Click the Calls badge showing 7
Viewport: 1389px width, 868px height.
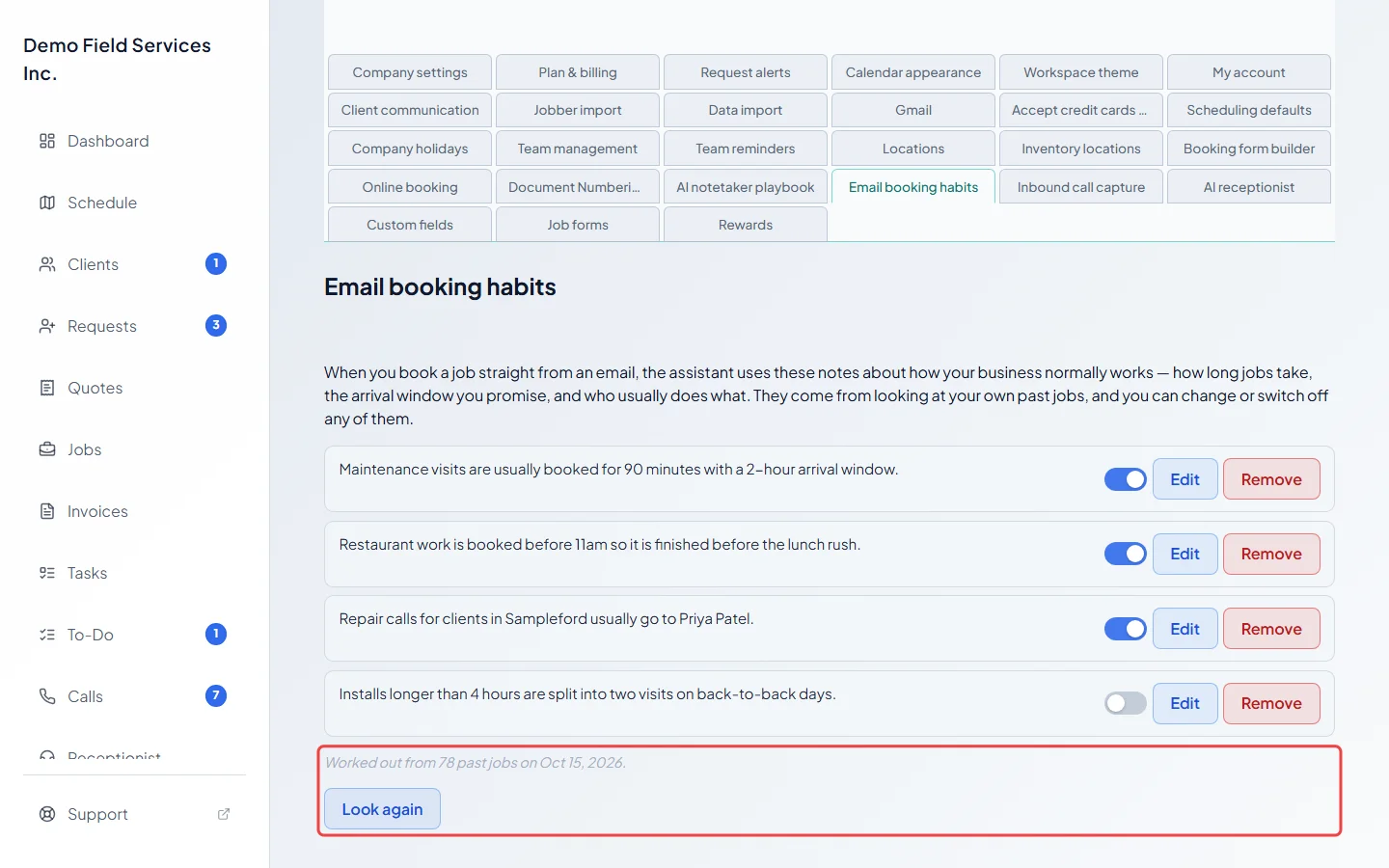click(x=216, y=696)
